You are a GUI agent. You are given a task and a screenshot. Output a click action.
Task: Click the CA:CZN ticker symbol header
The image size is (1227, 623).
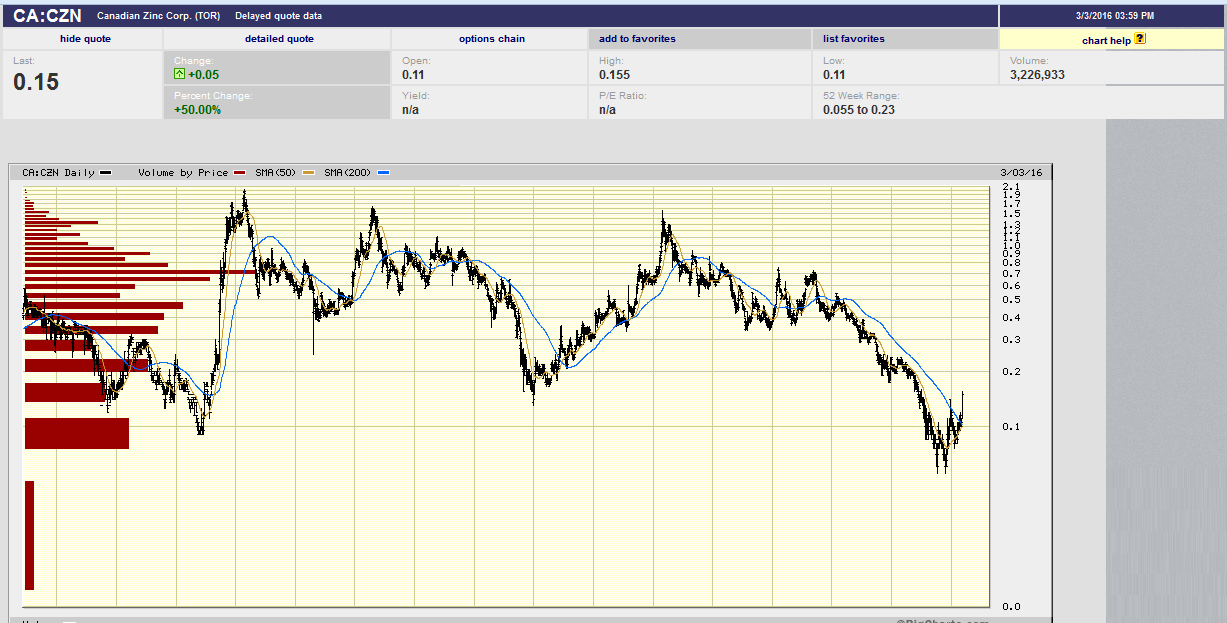coord(47,16)
